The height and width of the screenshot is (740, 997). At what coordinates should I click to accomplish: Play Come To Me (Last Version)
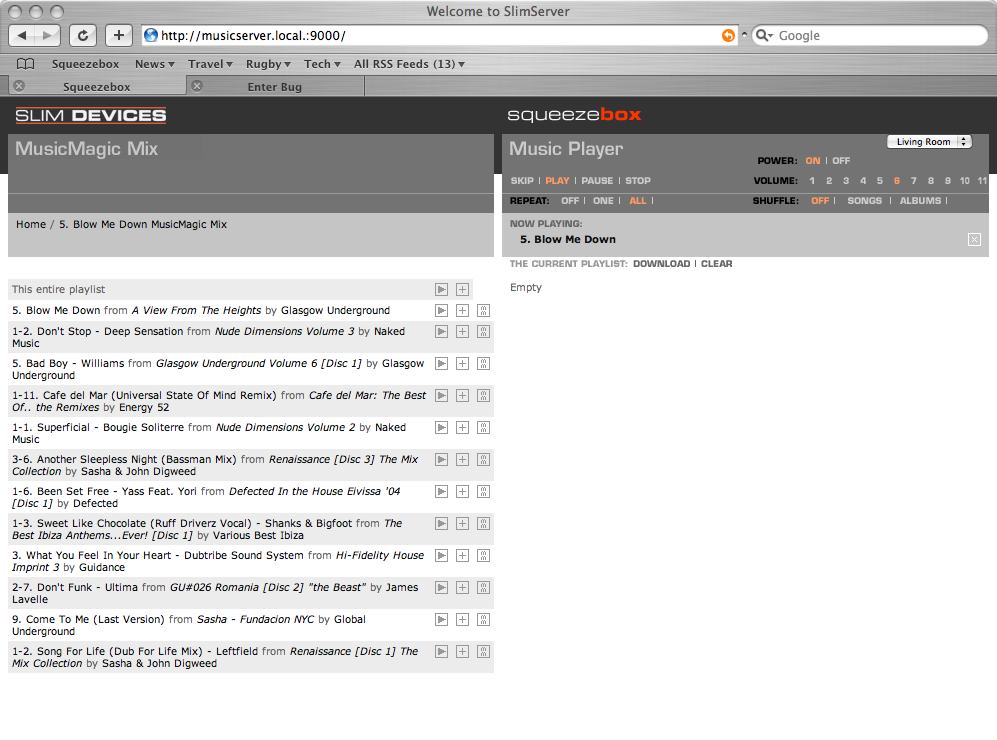coord(441,619)
